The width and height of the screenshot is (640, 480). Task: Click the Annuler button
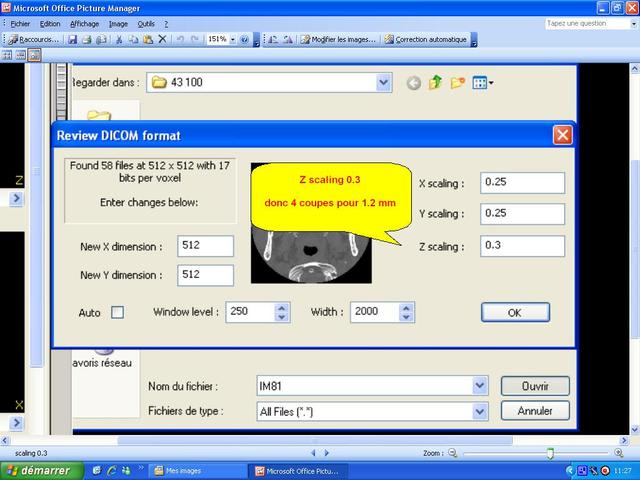535,411
